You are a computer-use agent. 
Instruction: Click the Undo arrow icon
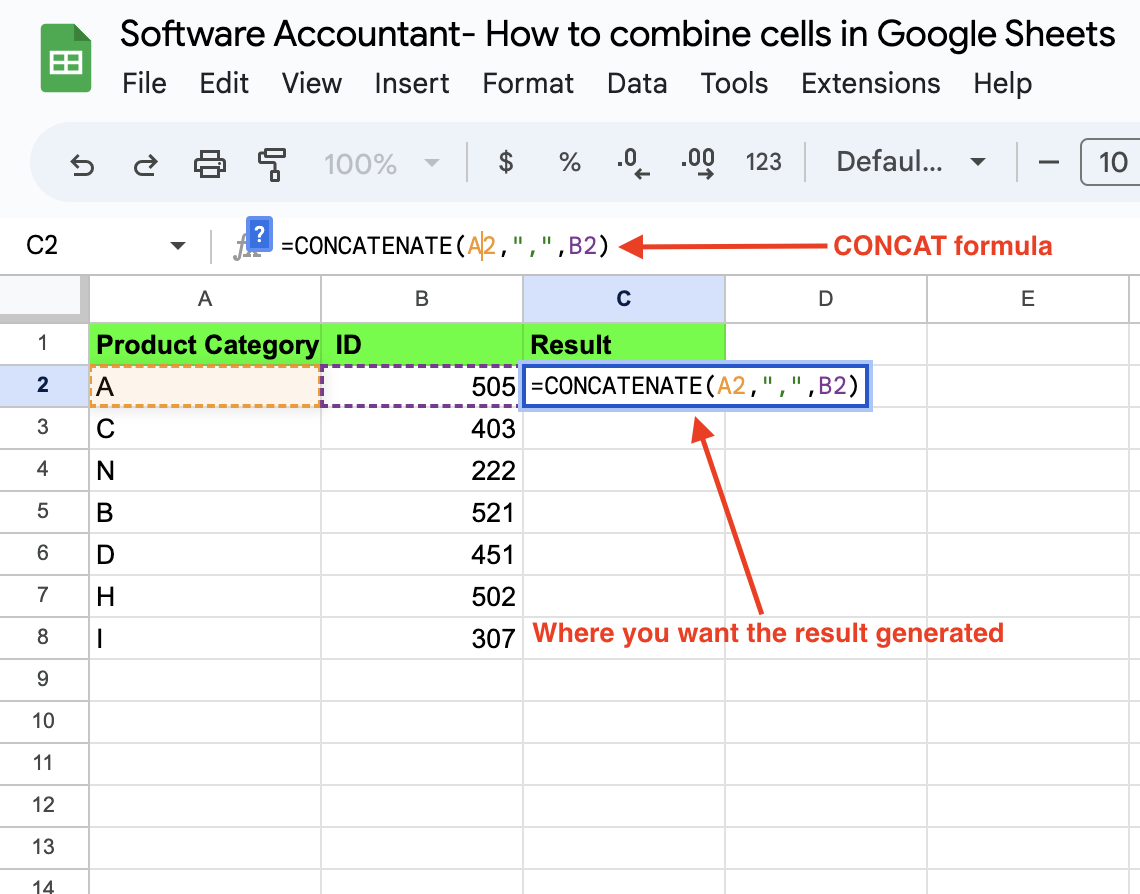82,164
